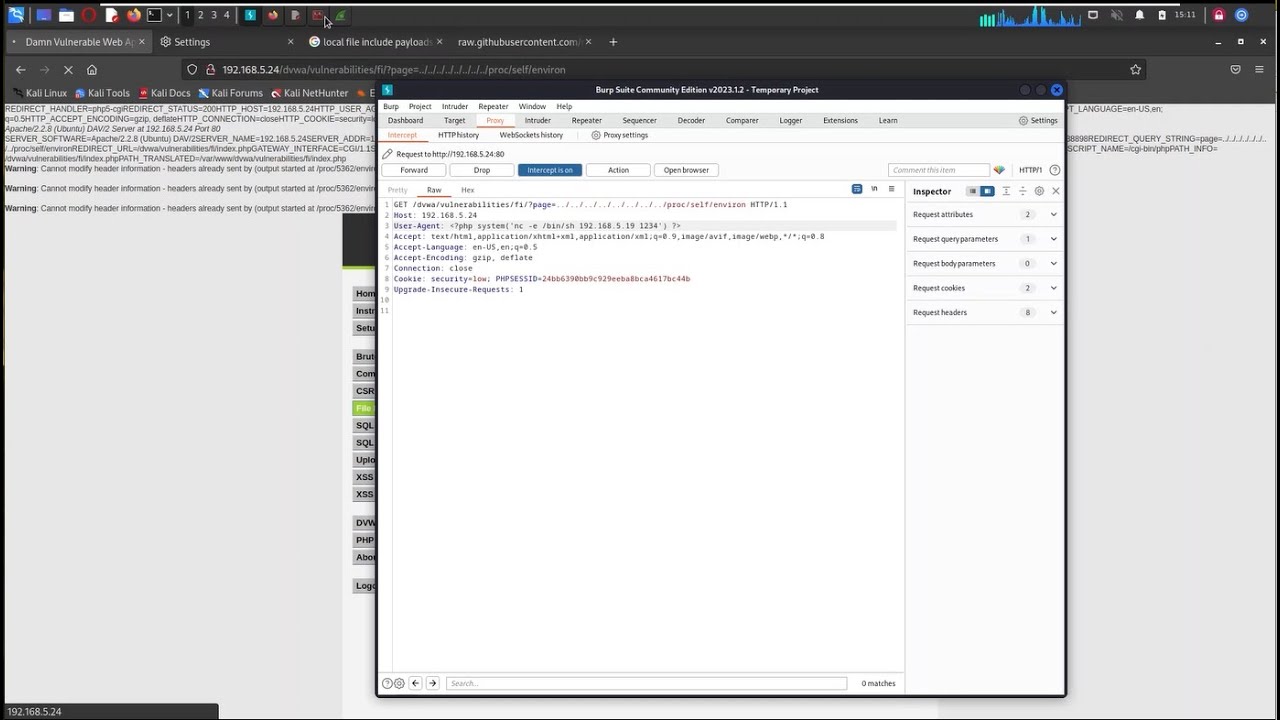This screenshot has width=1280, height=720.
Task: Switch to workspace 2
Action: click(200, 15)
